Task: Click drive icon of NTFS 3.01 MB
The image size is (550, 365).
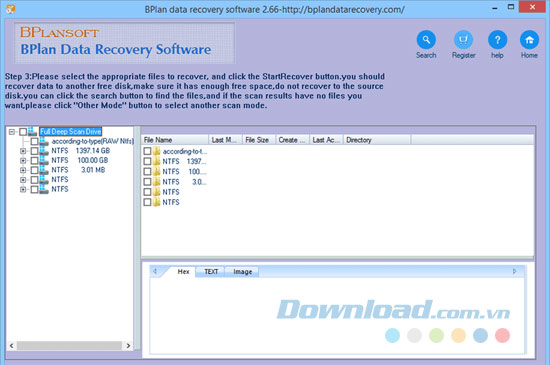Action: 44,170
